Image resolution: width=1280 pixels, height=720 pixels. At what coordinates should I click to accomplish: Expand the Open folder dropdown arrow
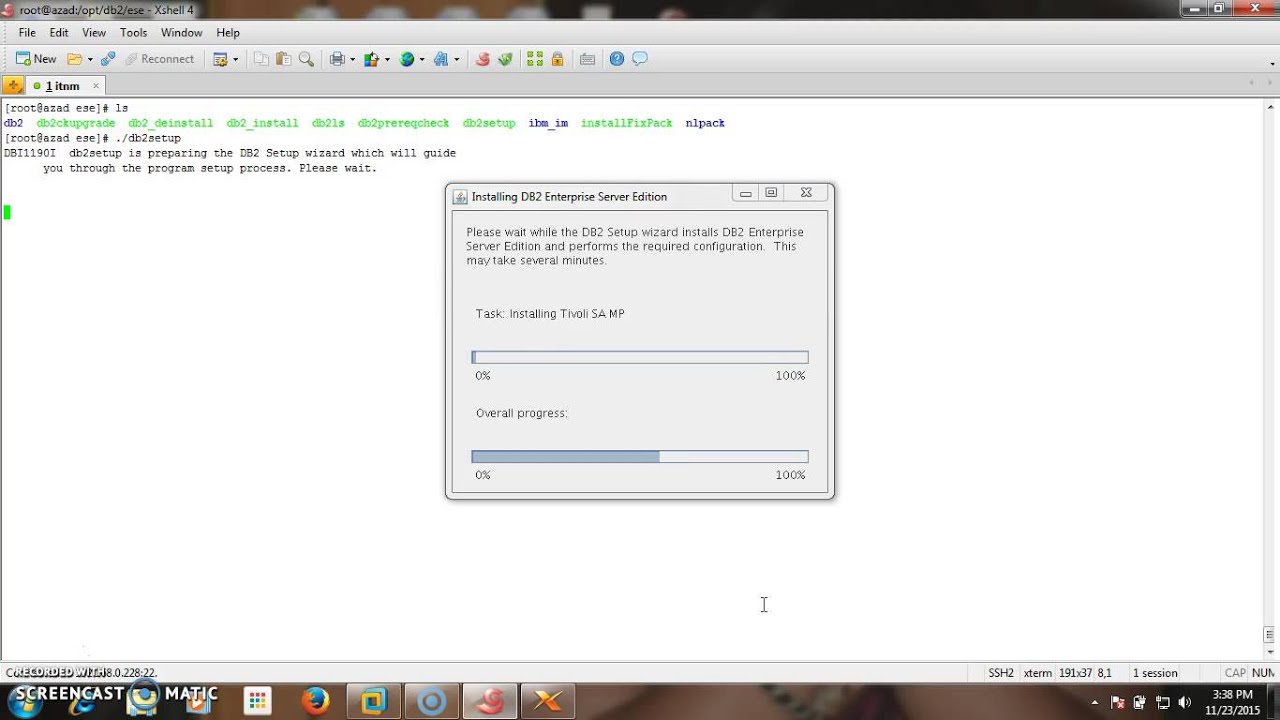coord(89,59)
